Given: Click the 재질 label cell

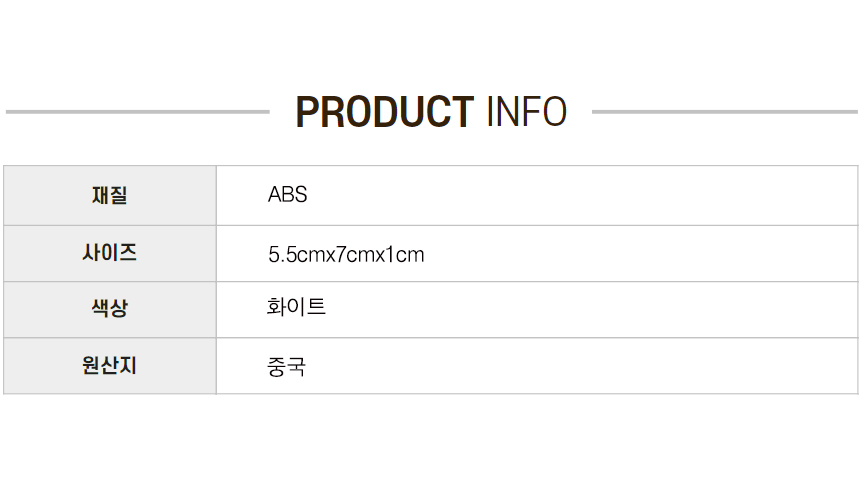Looking at the screenshot, I should [110, 195].
